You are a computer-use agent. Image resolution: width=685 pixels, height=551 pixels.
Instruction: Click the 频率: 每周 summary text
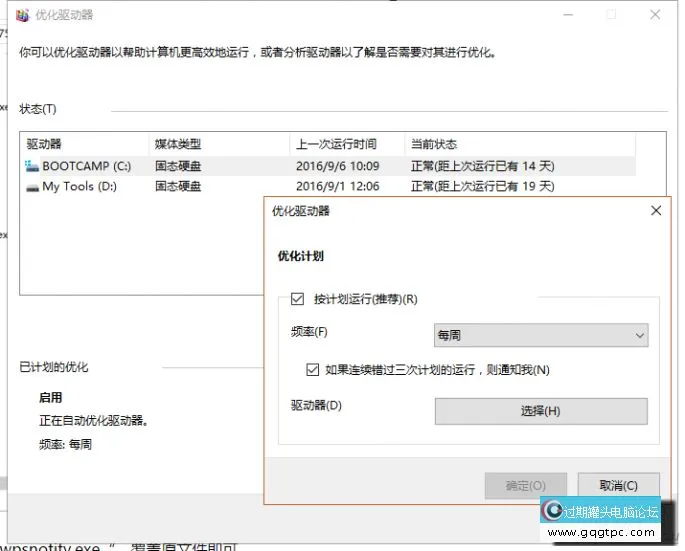66,444
